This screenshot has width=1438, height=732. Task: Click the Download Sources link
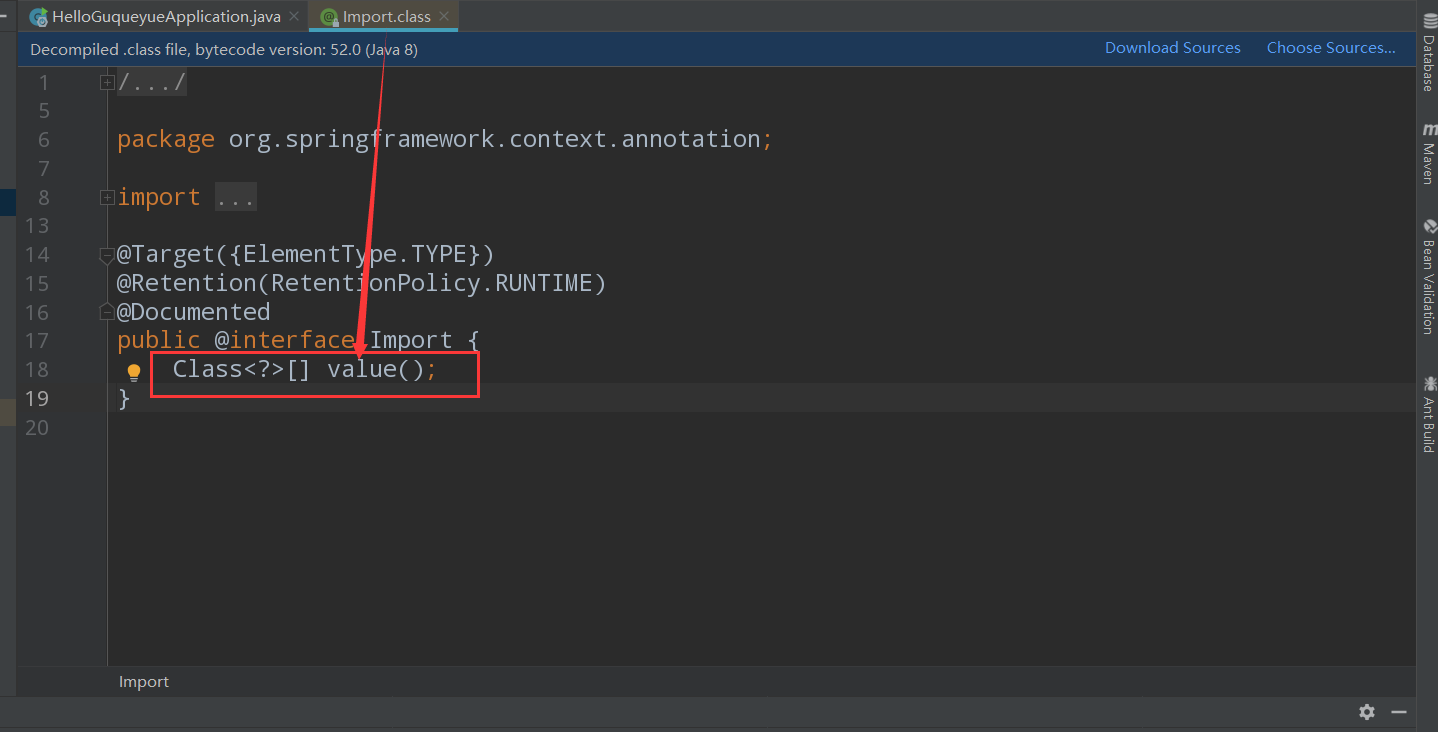(x=1172, y=47)
